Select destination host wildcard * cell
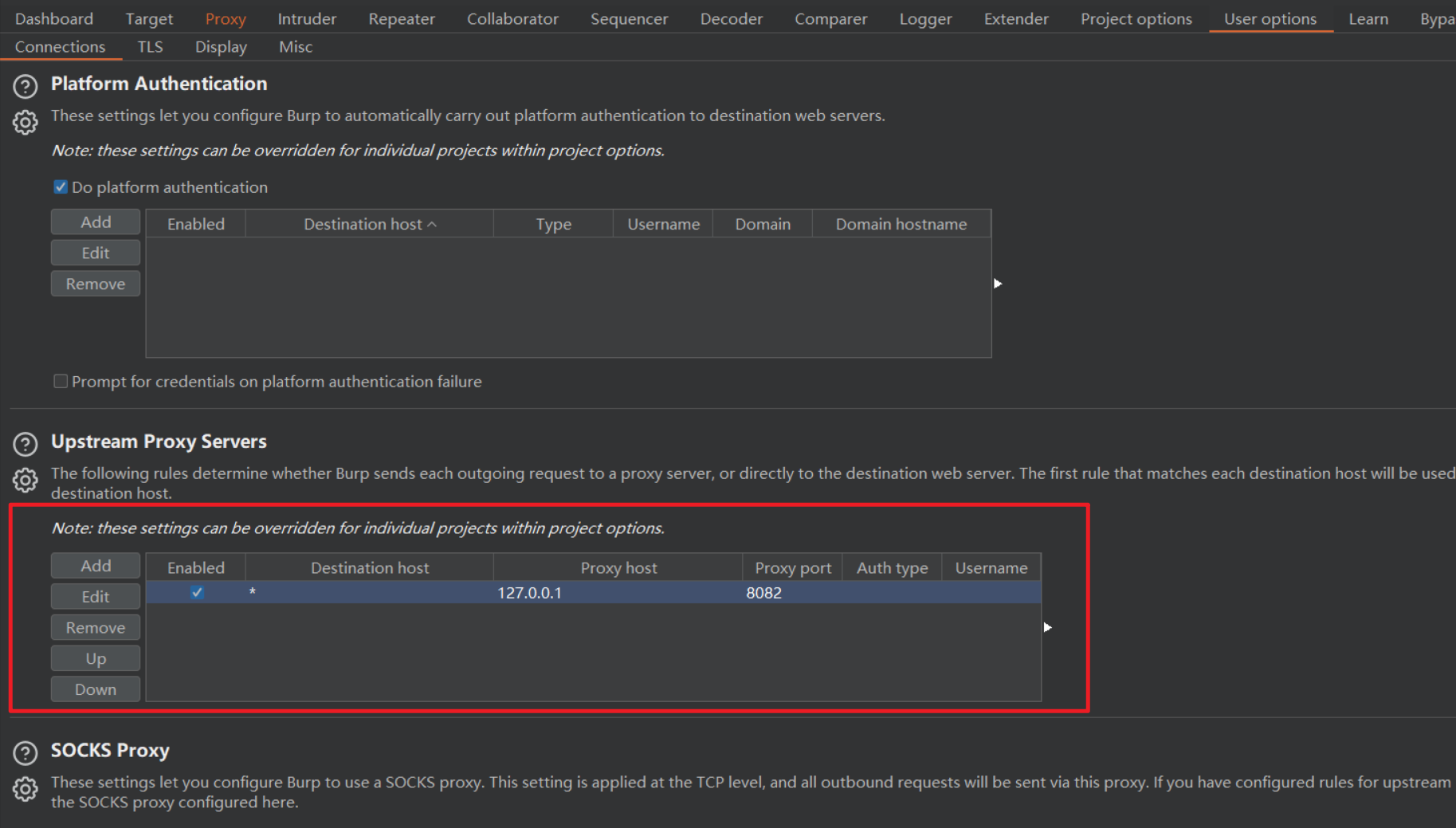Viewport: 1456px width, 828px height. 370,592
